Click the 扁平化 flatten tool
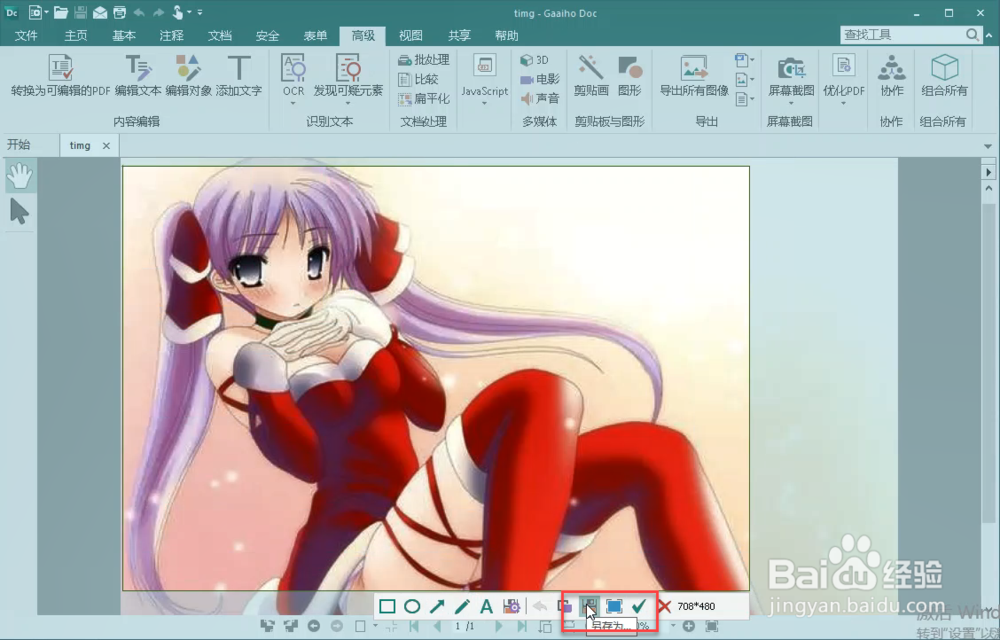 [x=423, y=99]
